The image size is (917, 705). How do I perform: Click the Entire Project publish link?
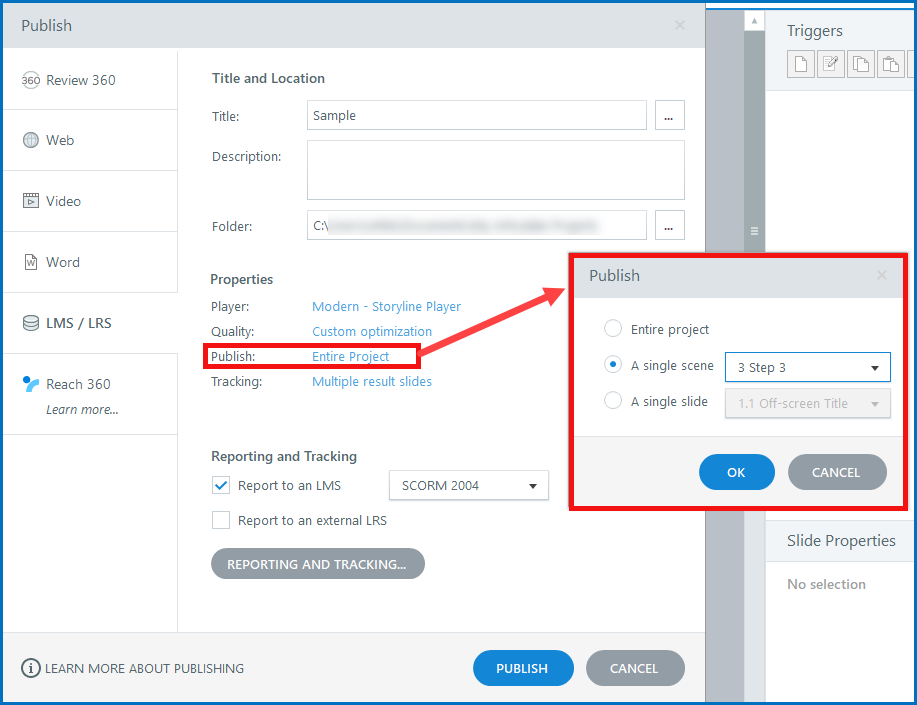350,356
